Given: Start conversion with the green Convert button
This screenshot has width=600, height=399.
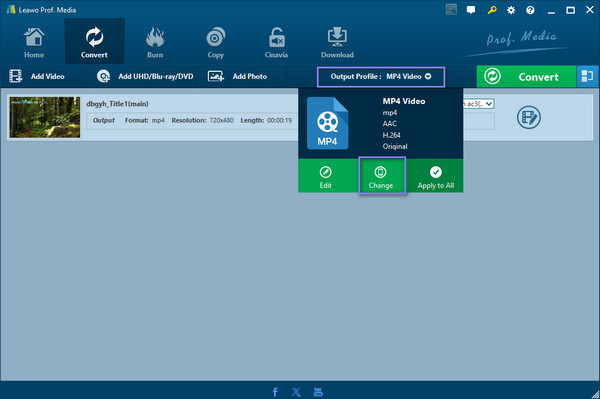Looking at the screenshot, I should 526,77.
